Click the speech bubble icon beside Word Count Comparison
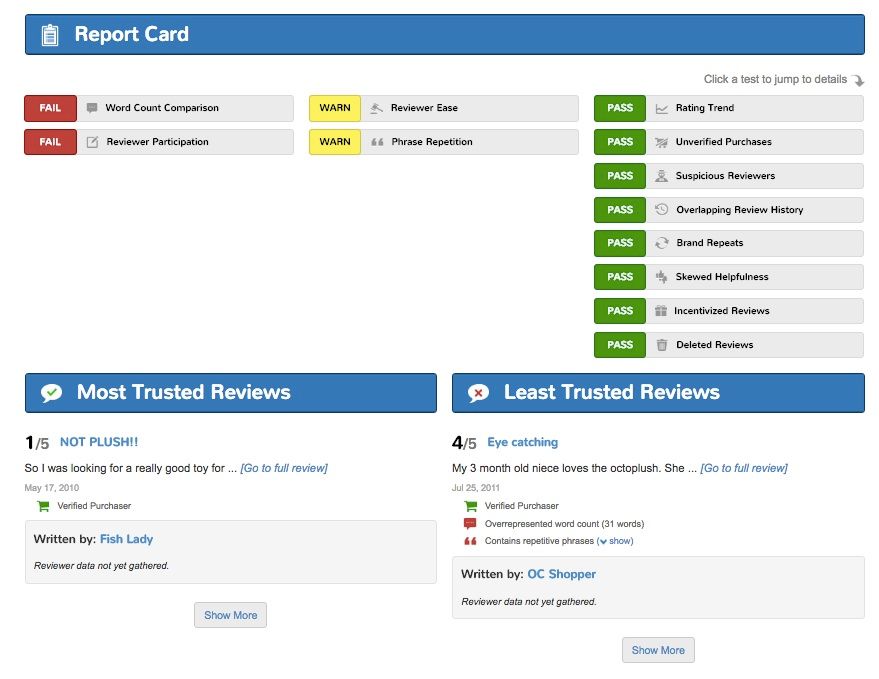879x679 pixels. [92, 108]
